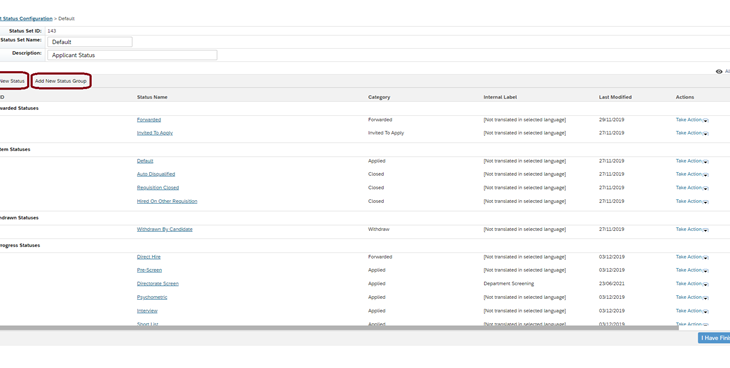Click the Status Name column header
Screen dimensions: 730x368
pos(152,97)
